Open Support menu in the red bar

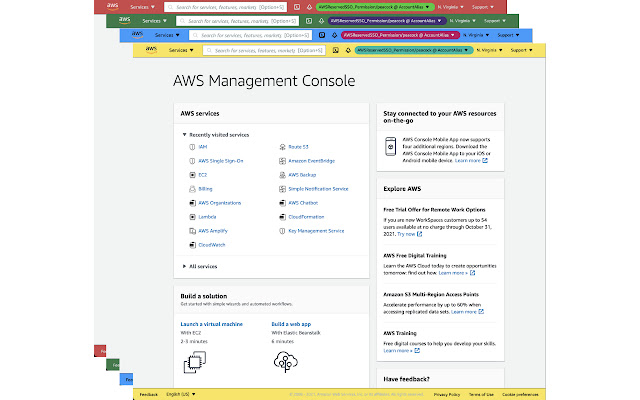click(x=483, y=7)
